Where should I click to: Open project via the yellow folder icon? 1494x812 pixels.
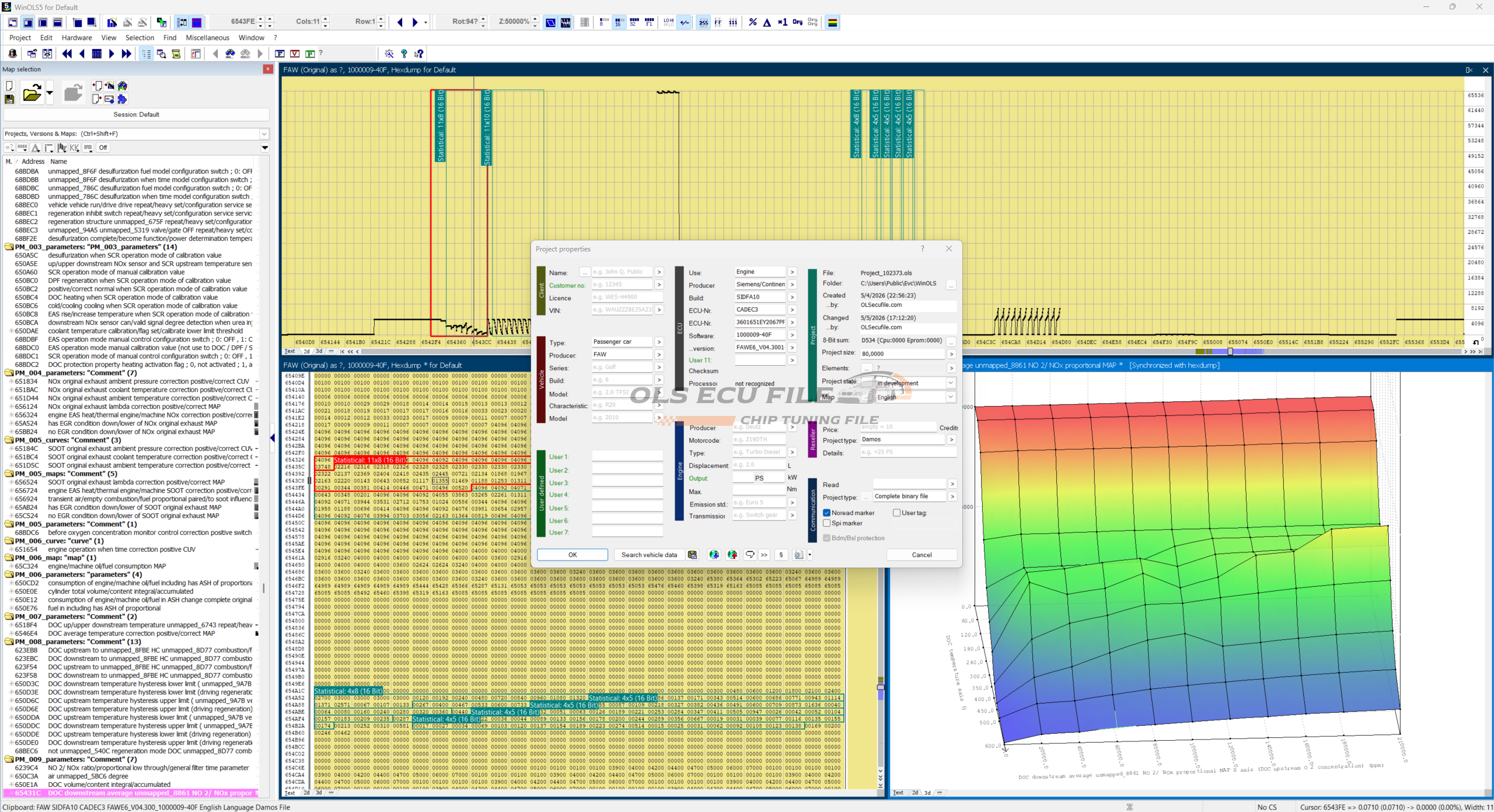(x=32, y=93)
